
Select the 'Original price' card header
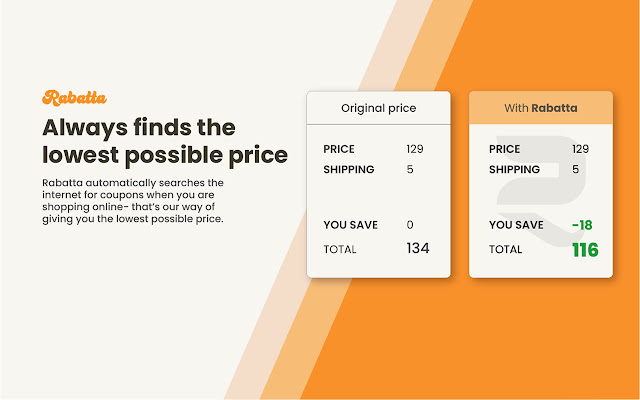pos(378,108)
